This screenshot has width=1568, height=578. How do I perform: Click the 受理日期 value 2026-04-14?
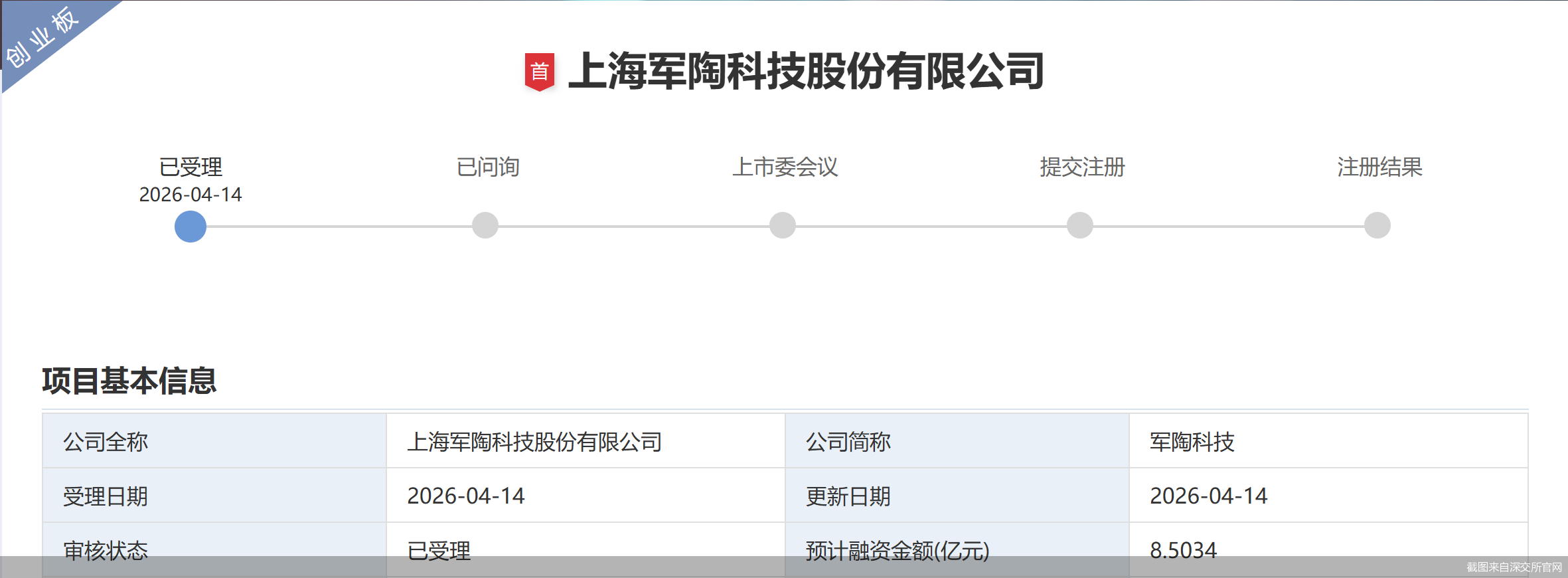pos(466,496)
